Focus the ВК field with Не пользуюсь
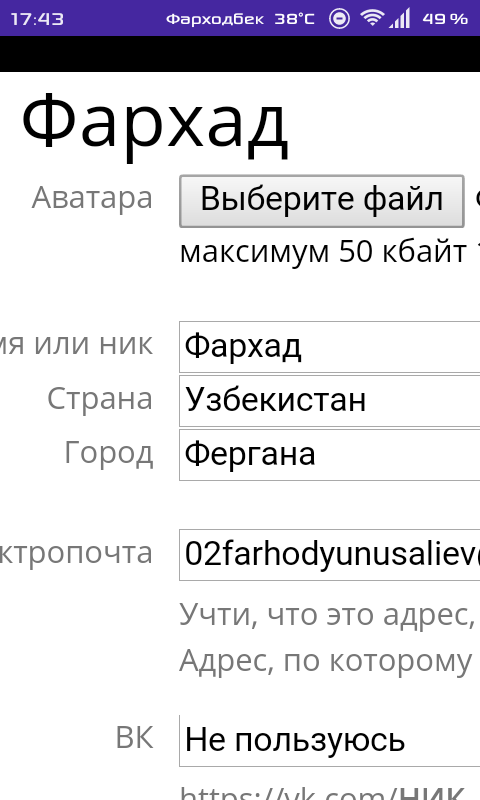Screen dimensions: 480x800 (x=330, y=741)
